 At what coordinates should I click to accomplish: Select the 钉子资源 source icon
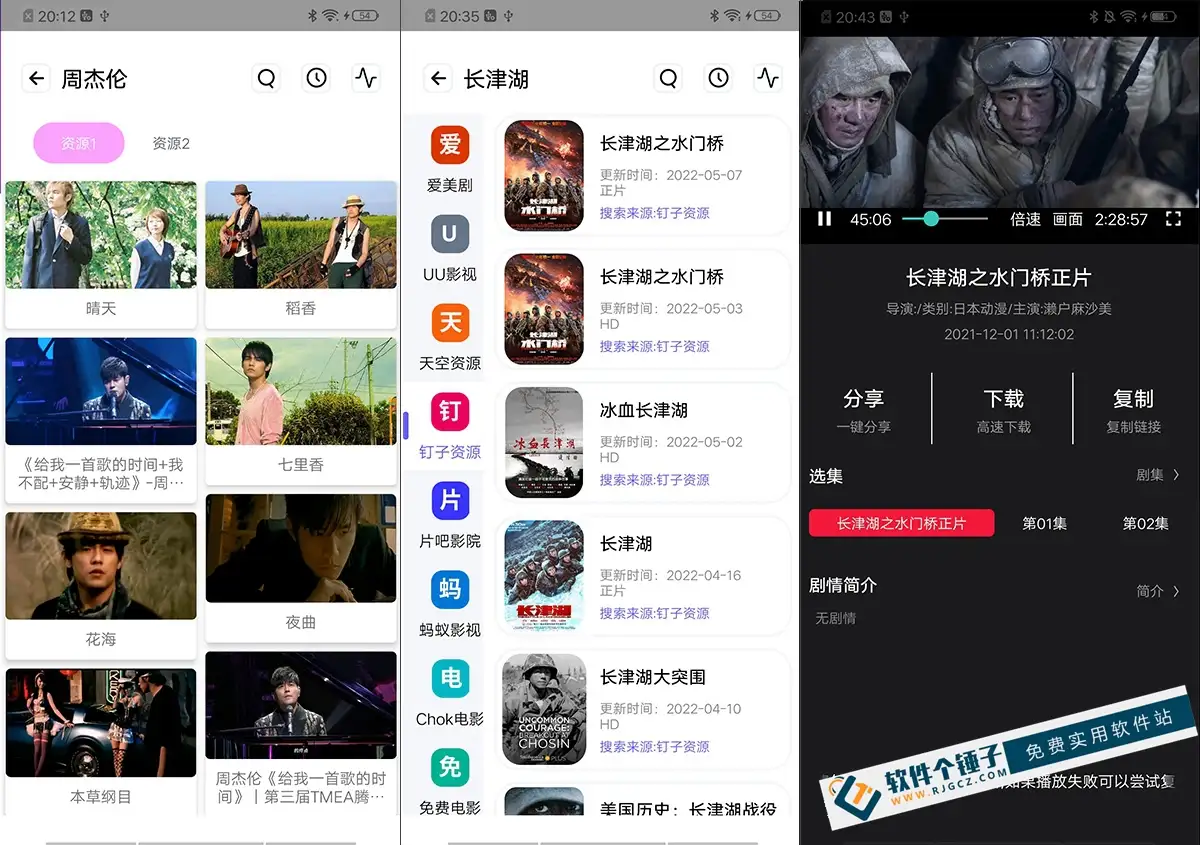[x=450, y=412]
